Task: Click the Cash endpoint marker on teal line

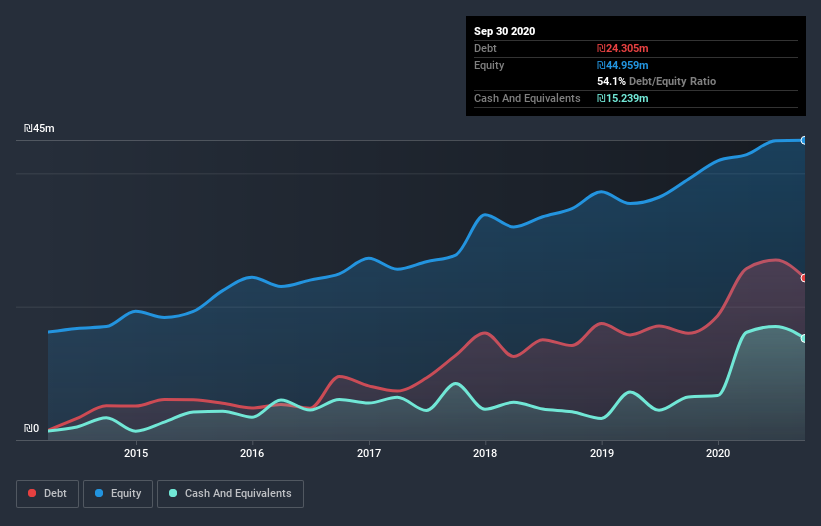Action: click(804, 339)
